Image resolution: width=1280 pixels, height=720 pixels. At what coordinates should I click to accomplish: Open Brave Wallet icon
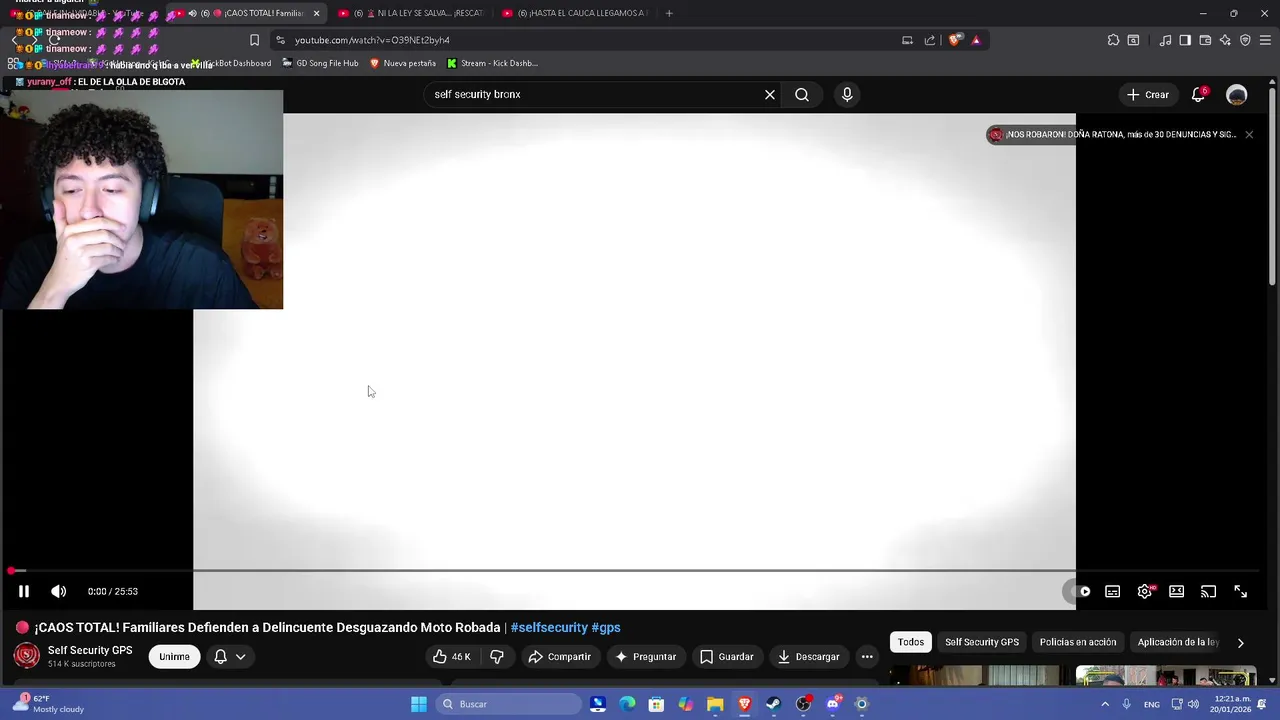click(x=1205, y=40)
